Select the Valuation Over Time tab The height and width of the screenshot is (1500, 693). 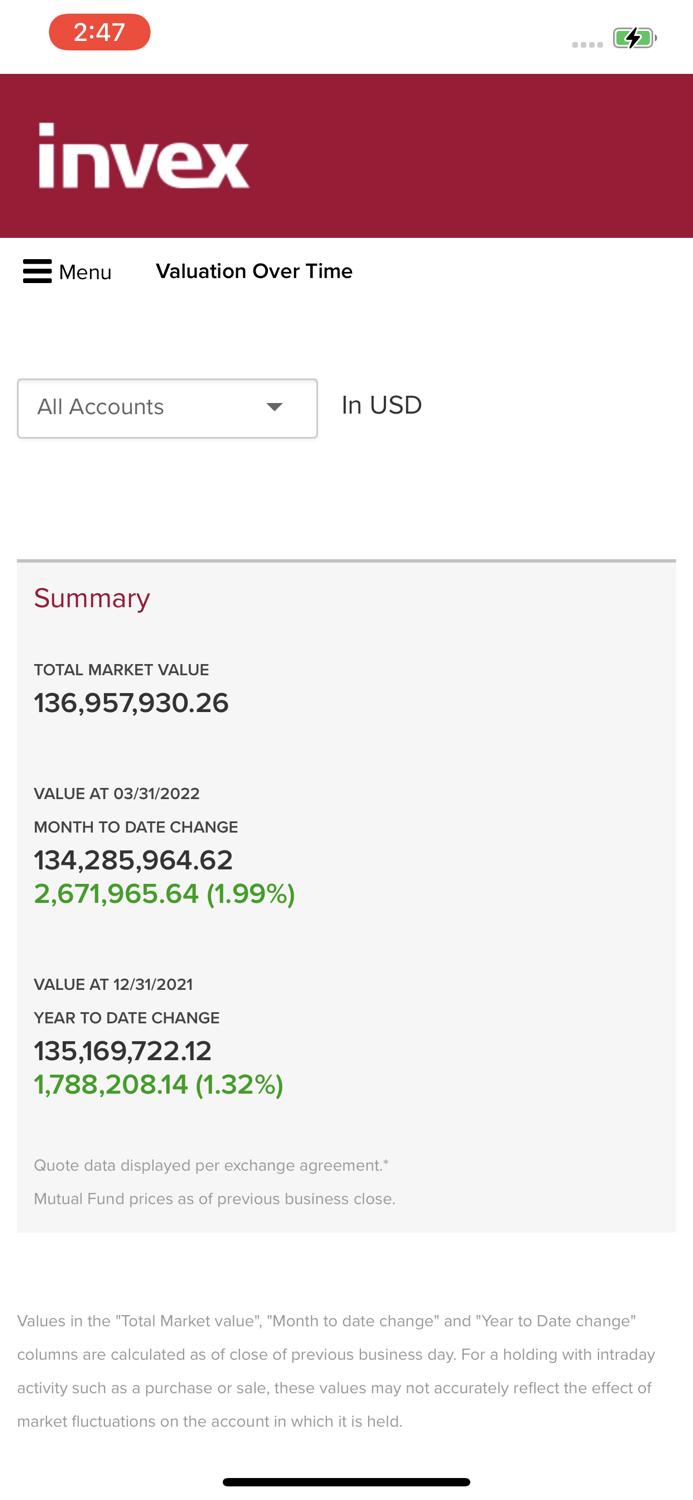click(x=254, y=271)
